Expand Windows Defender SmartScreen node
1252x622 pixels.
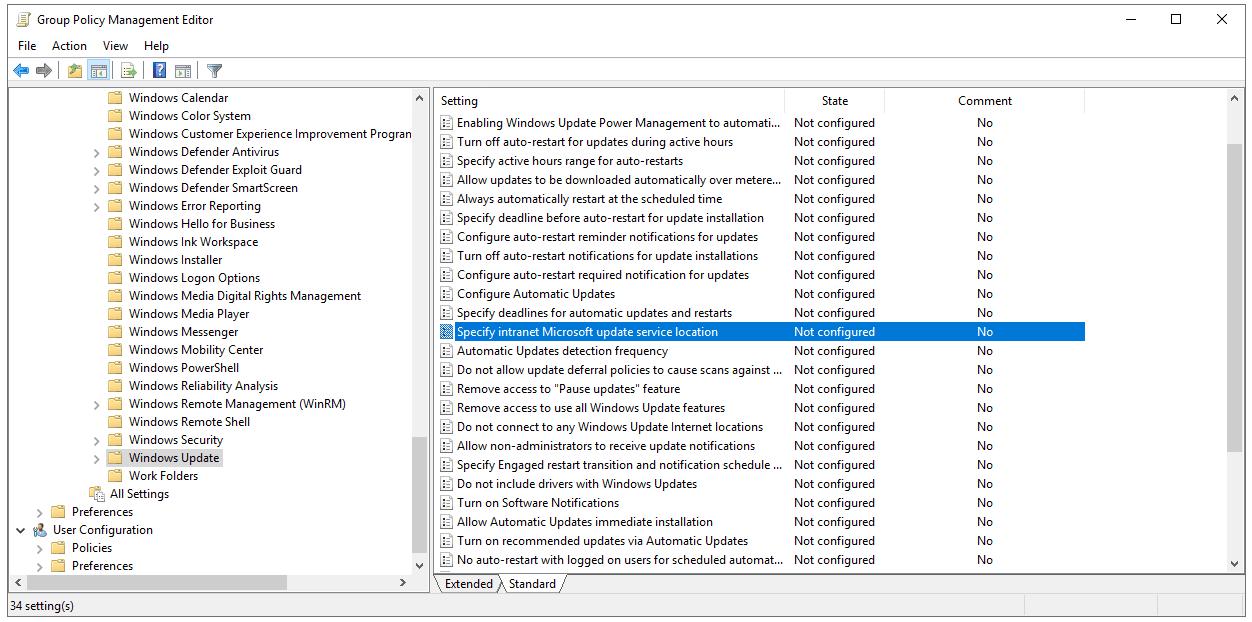97,188
